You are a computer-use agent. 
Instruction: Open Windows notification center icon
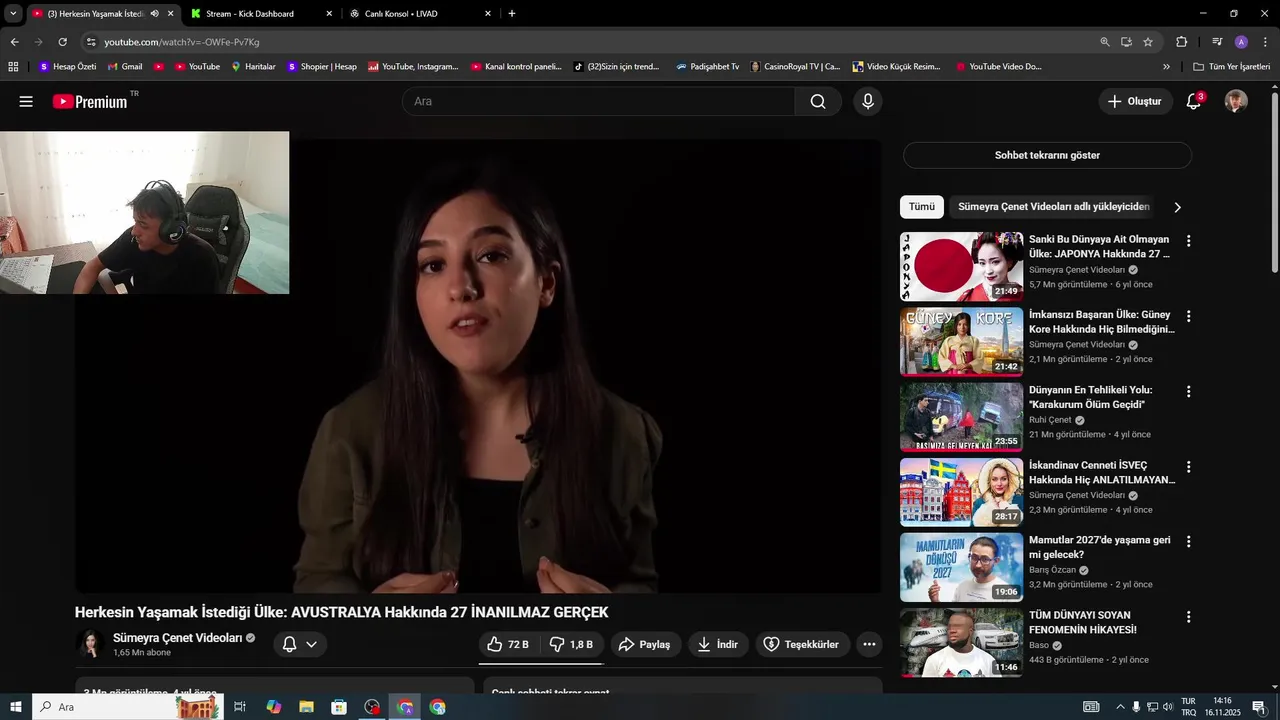click(x=1259, y=707)
